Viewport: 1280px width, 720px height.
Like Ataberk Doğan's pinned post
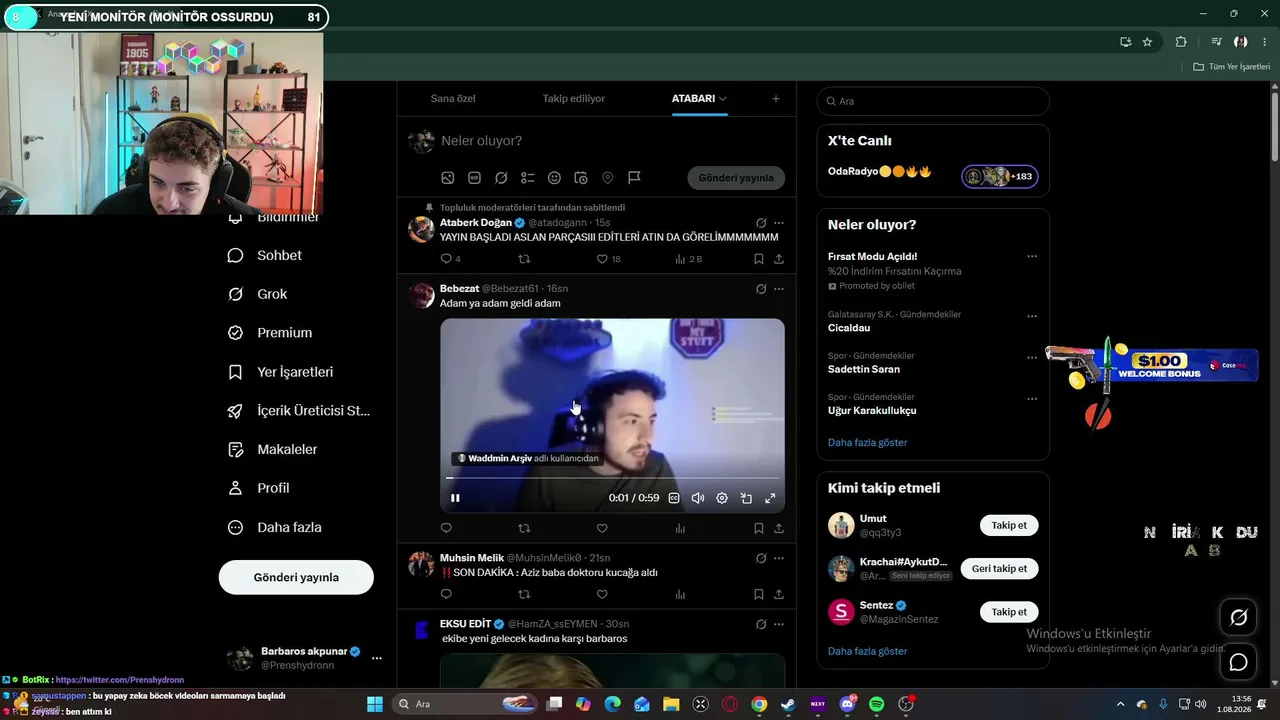tap(602, 259)
